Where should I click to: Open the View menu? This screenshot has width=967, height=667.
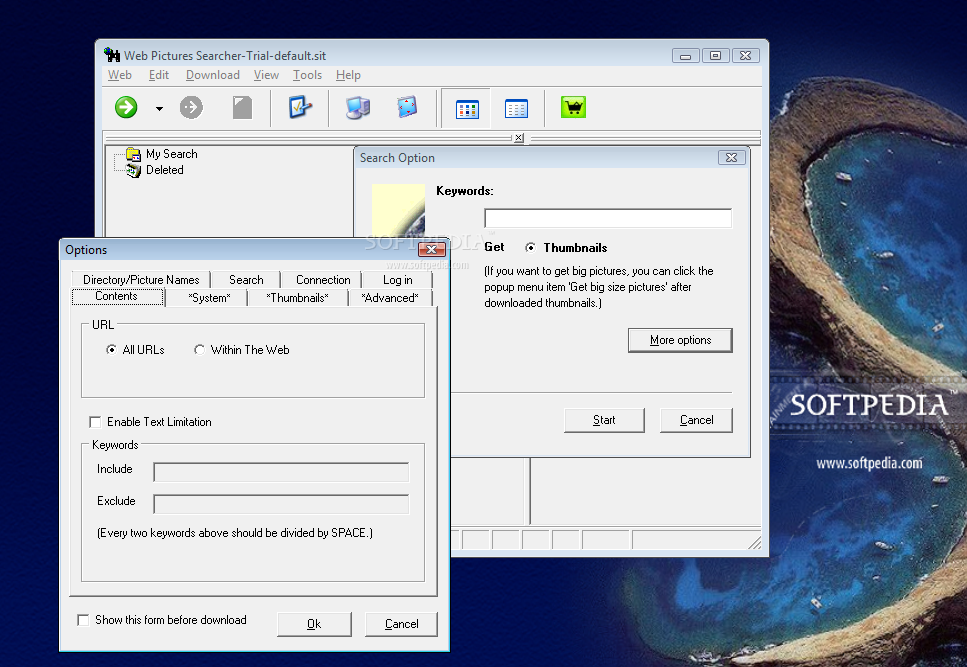(x=266, y=75)
